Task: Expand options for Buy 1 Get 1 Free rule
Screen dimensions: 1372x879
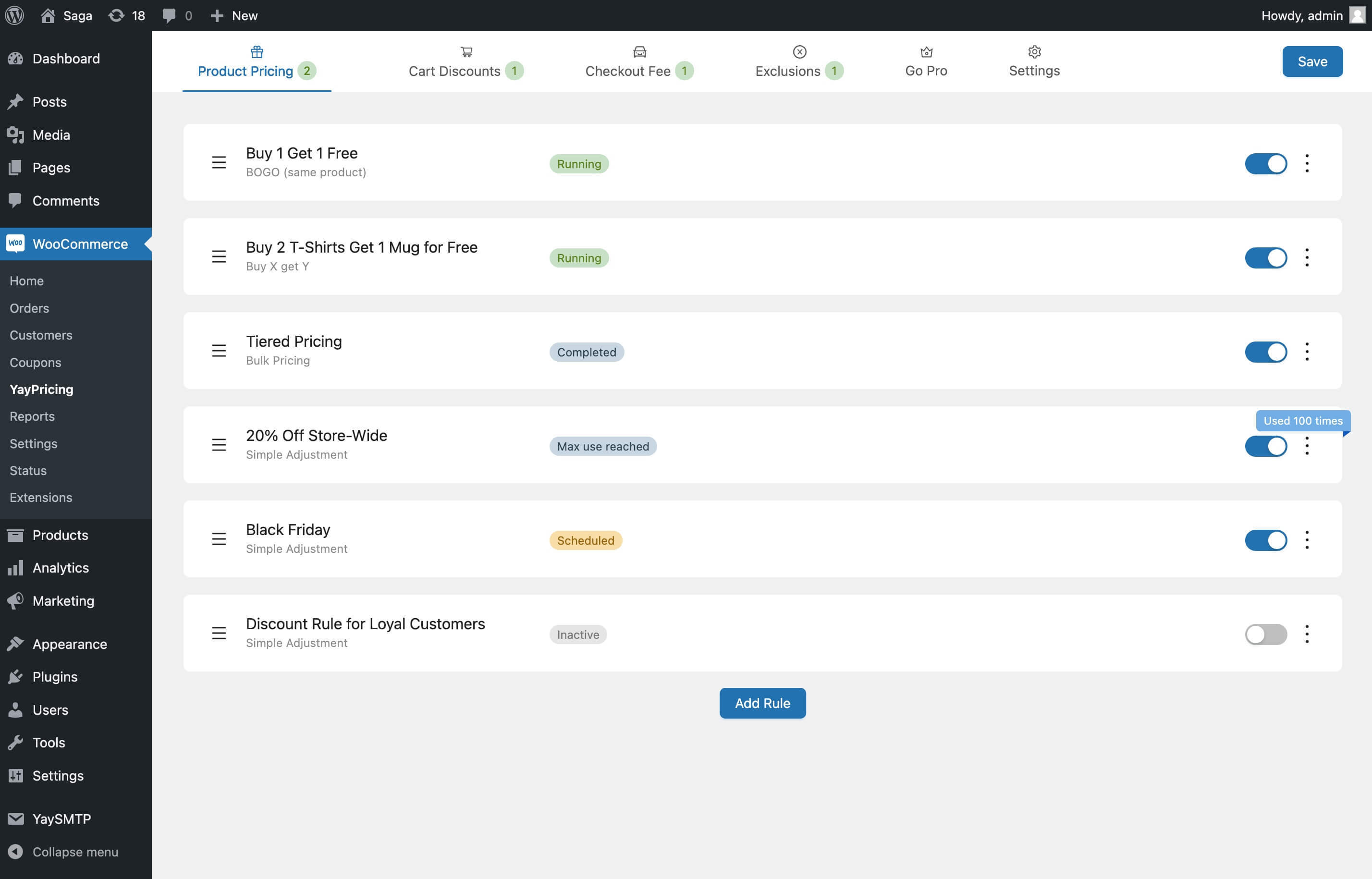Action: [x=1307, y=162]
